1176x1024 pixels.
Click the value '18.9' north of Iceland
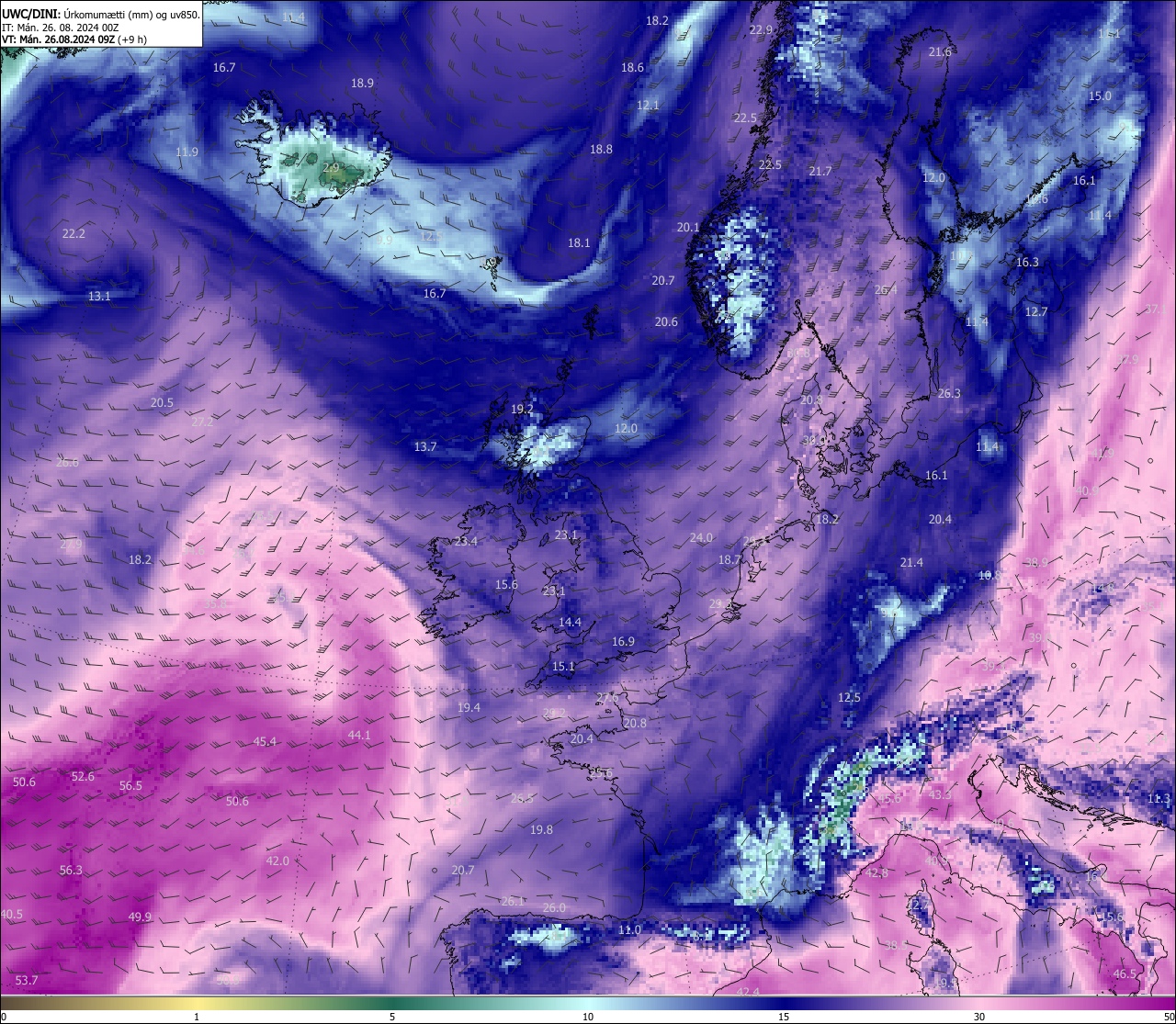coord(362,83)
